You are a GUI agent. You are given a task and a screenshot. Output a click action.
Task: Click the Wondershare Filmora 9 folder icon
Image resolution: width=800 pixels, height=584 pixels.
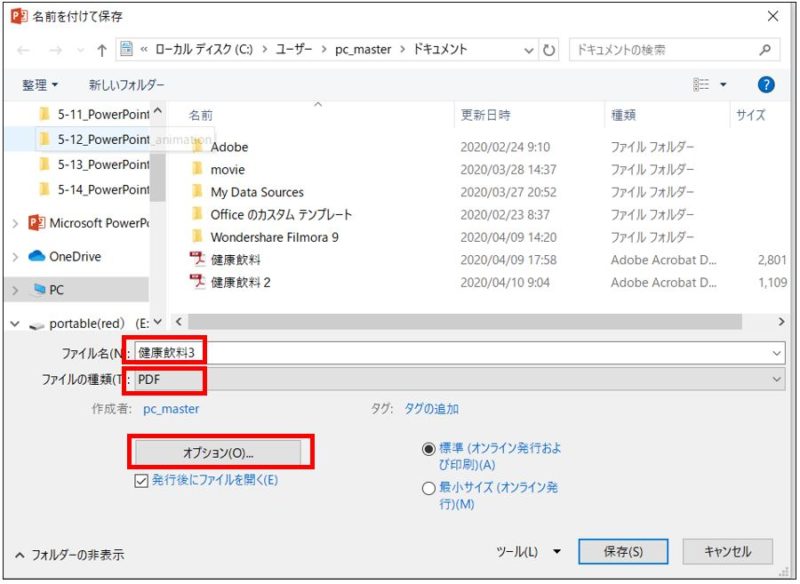[x=197, y=236]
